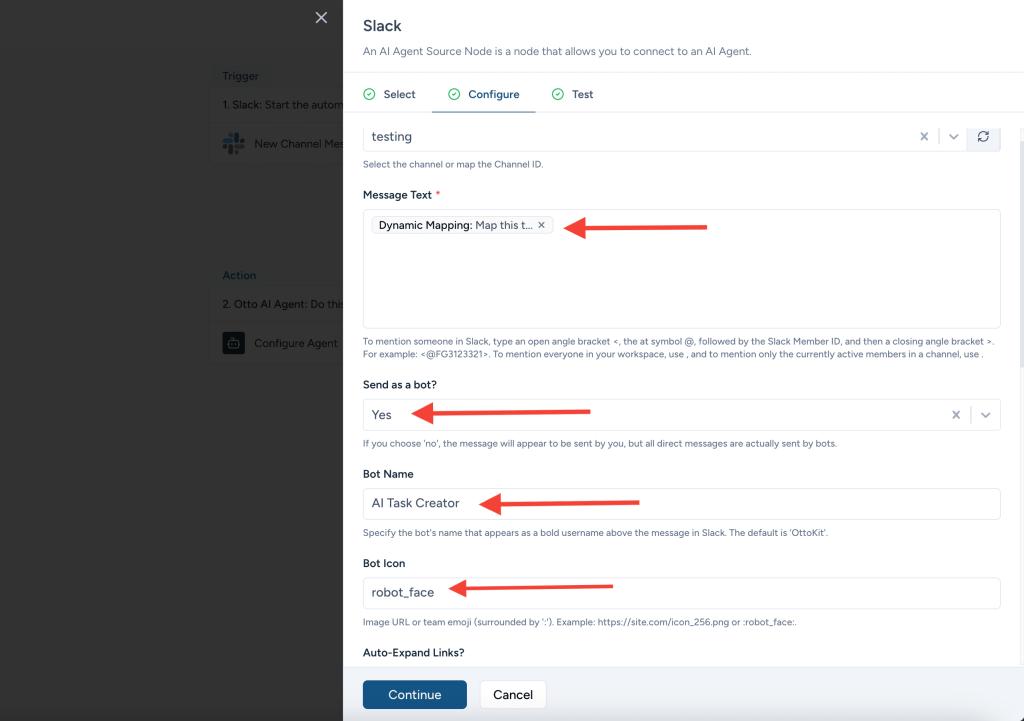Clear the 'Send as a bot?' selection
The height and width of the screenshot is (721, 1024).
tap(956, 415)
